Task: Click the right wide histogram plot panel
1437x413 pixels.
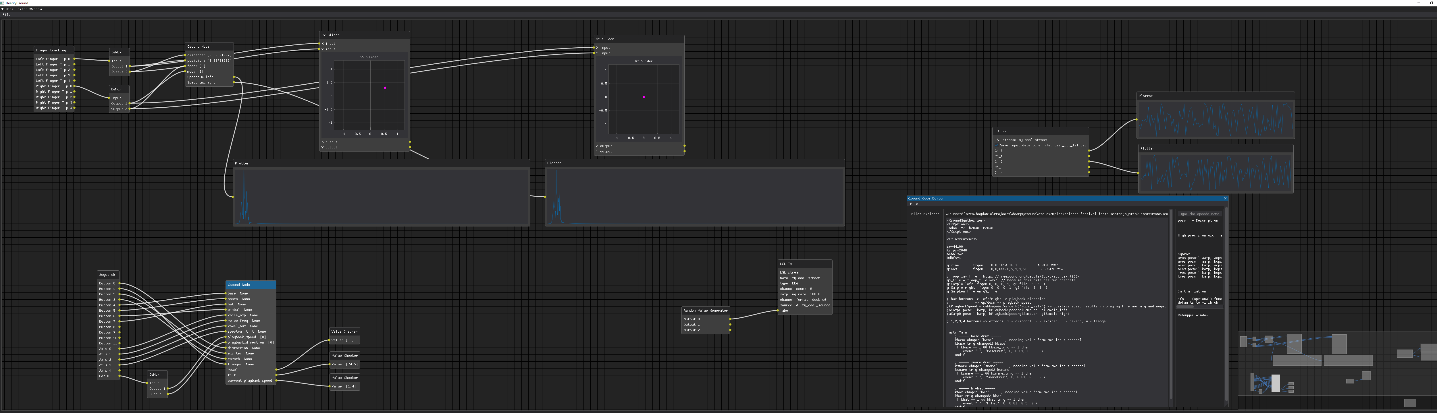Action: click(695, 197)
